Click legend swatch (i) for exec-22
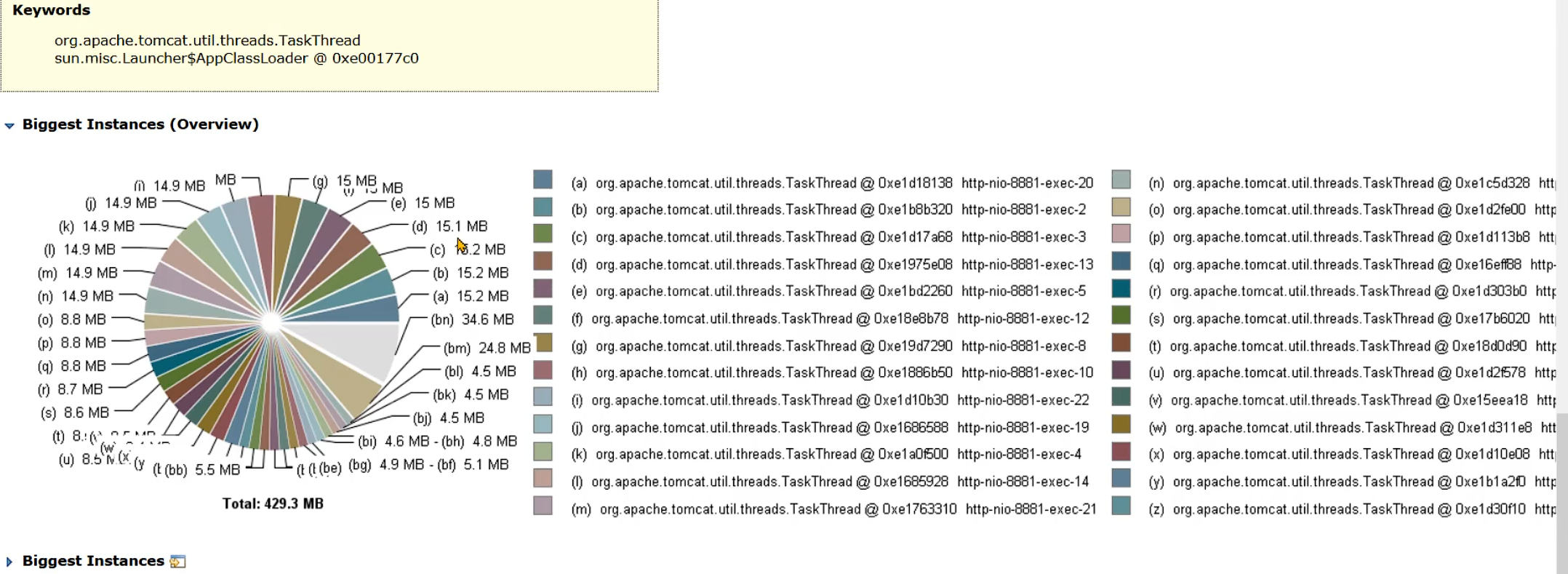 click(x=543, y=397)
